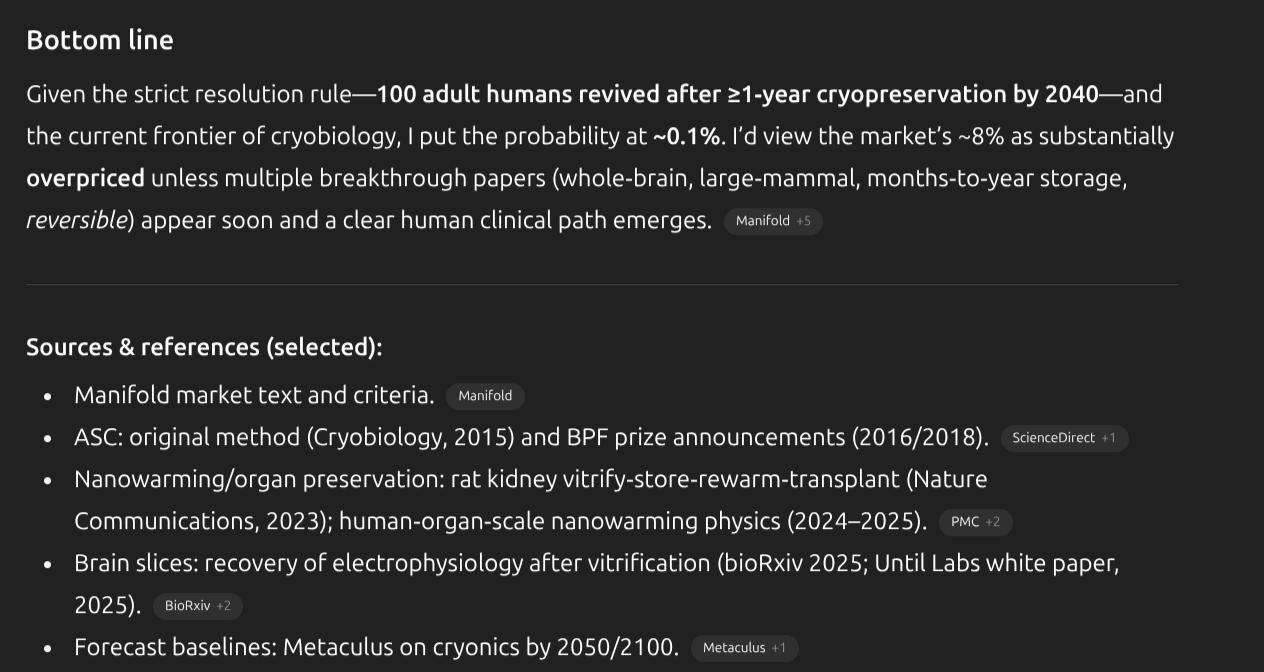
Task: Click the bold word "overpriced"
Action: click(85, 178)
